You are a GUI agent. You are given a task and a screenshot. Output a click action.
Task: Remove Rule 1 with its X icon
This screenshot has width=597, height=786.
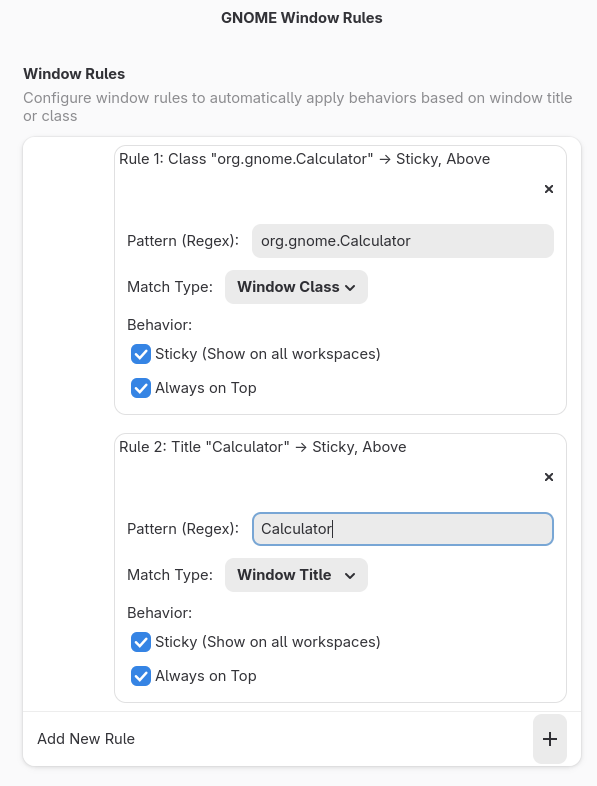[549, 189]
